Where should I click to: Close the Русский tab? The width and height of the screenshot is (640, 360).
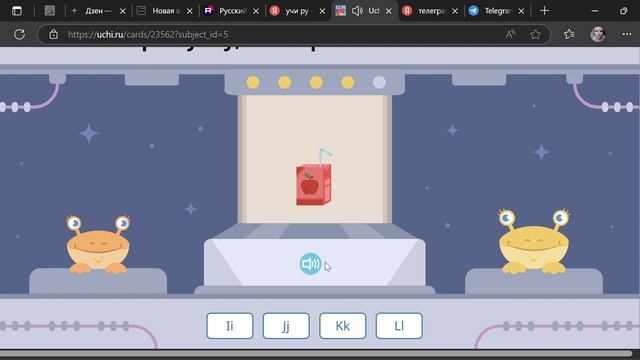[256, 11]
